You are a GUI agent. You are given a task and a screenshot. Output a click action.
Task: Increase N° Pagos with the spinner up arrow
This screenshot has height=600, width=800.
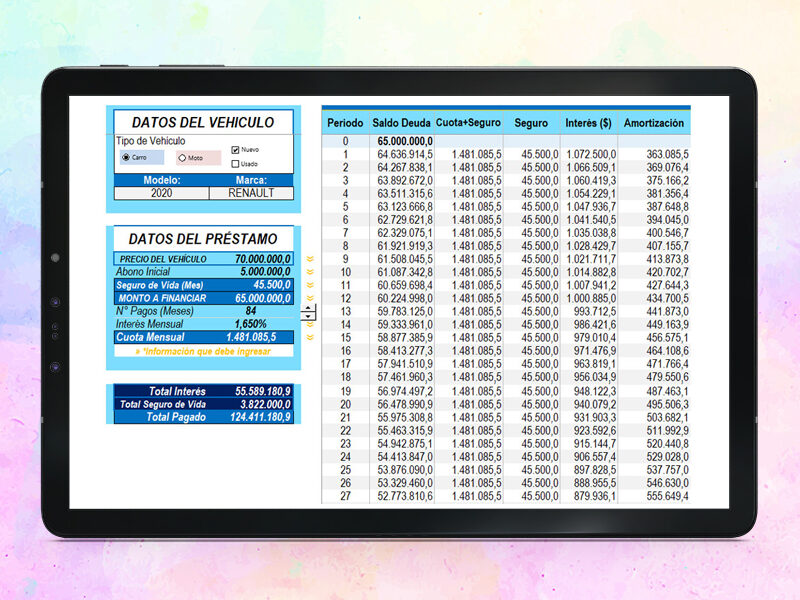[308, 308]
